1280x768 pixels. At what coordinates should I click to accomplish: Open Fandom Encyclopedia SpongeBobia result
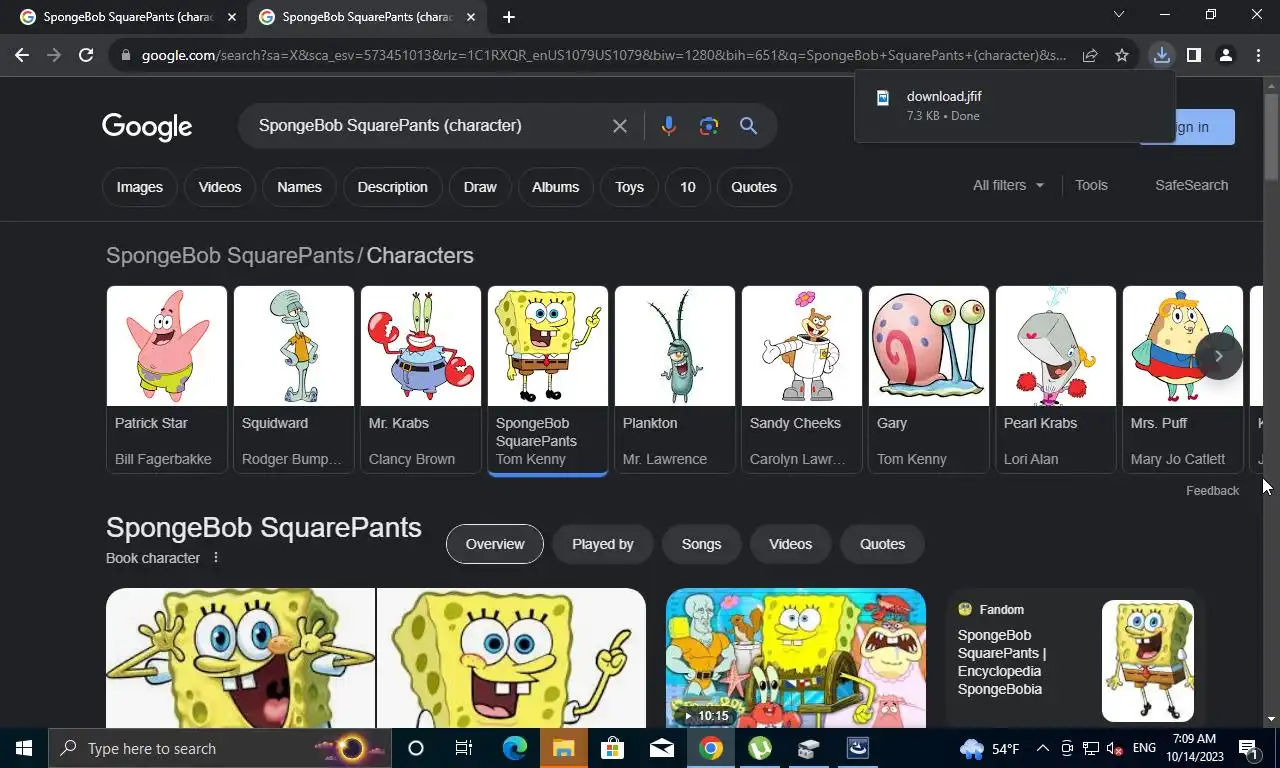coord(1075,660)
